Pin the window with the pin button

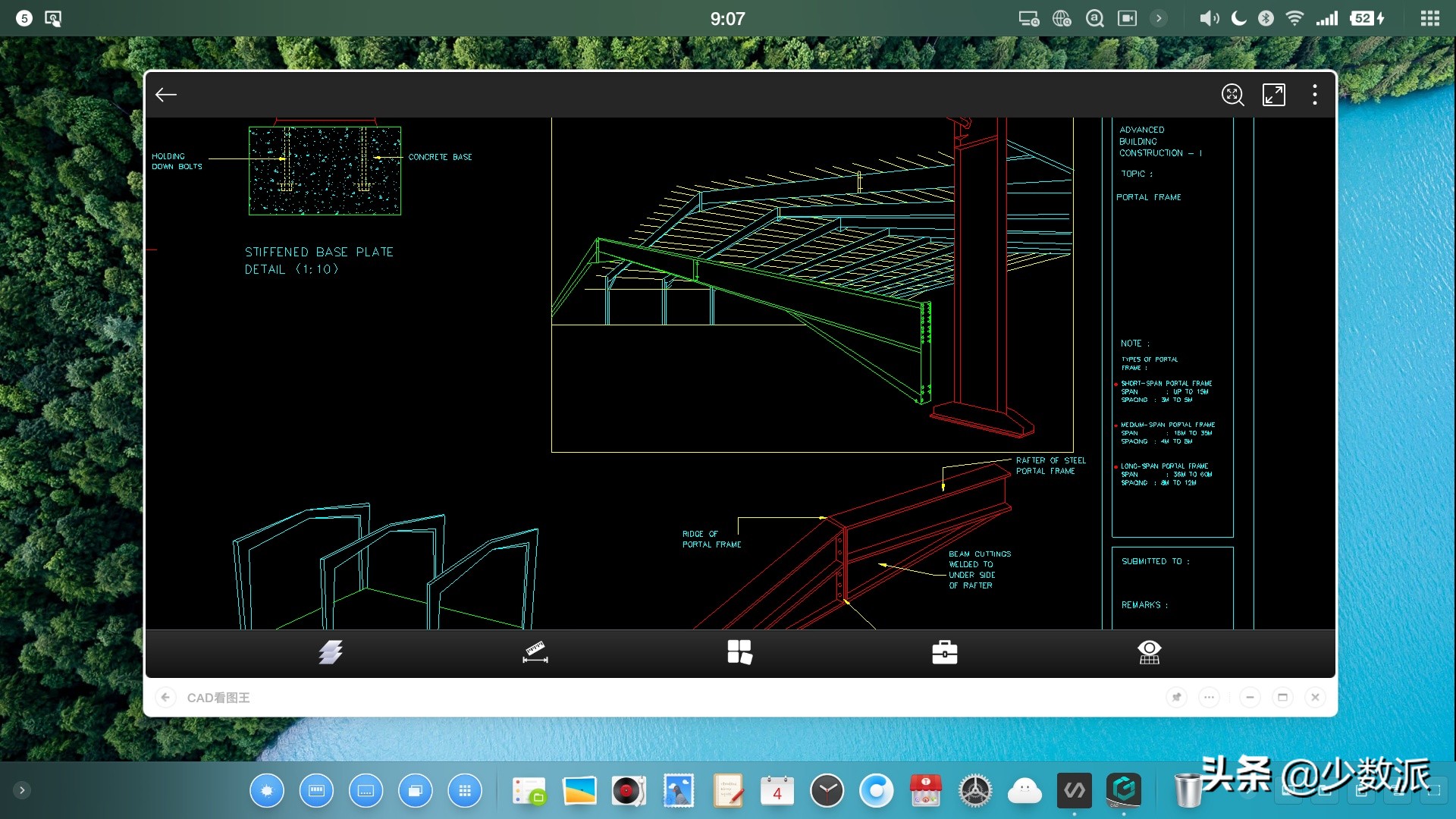[1176, 697]
